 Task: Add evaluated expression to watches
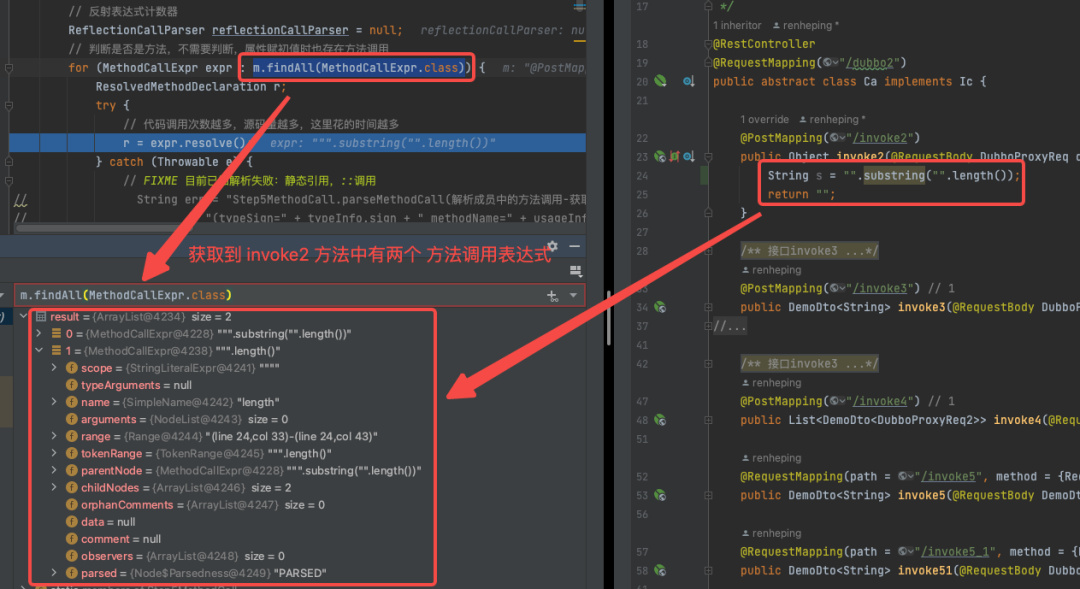click(552, 296)
